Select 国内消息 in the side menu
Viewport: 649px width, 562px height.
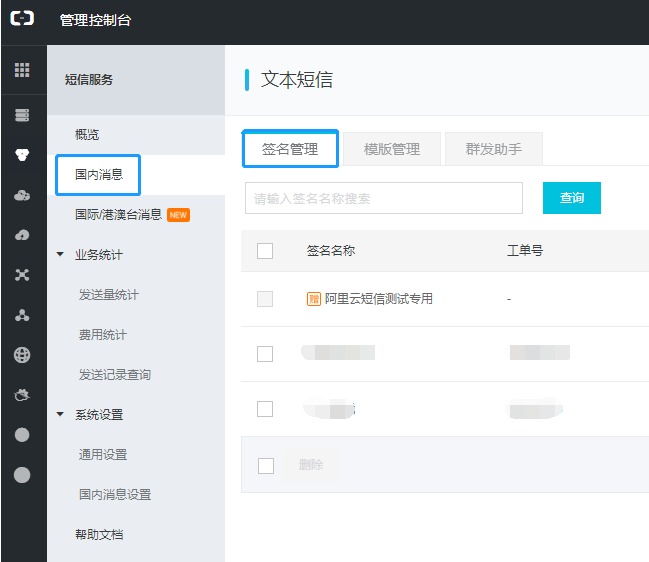pyautogui.click(x=99, y=175)
